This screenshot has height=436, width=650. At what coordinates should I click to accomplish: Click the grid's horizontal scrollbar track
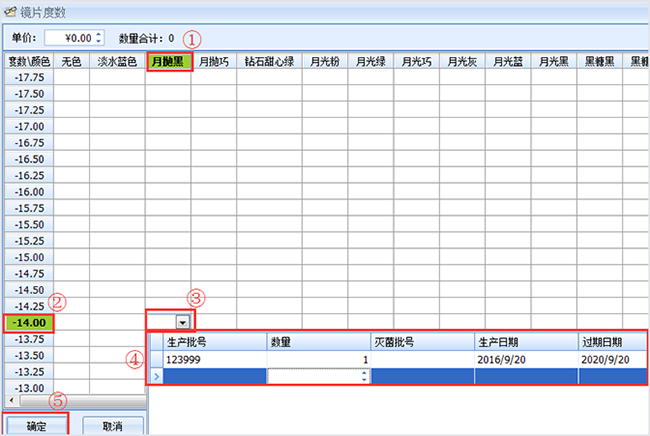click(x=83, y=400)
